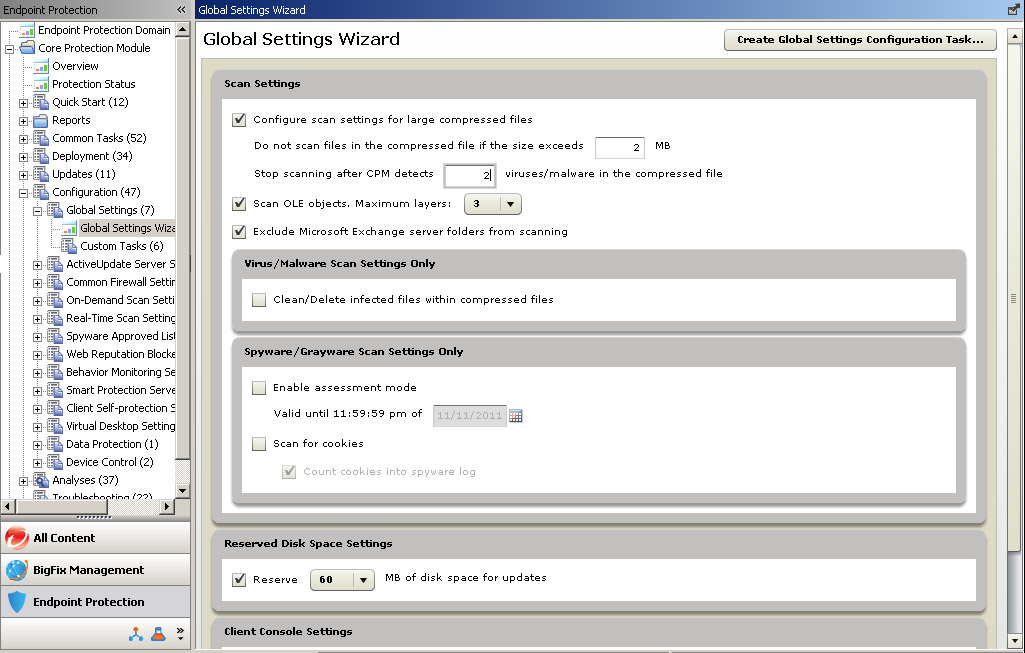Expand the ActiveUpdate Server node
This screenshot has height=653, width=1025.
coord(37,265)
